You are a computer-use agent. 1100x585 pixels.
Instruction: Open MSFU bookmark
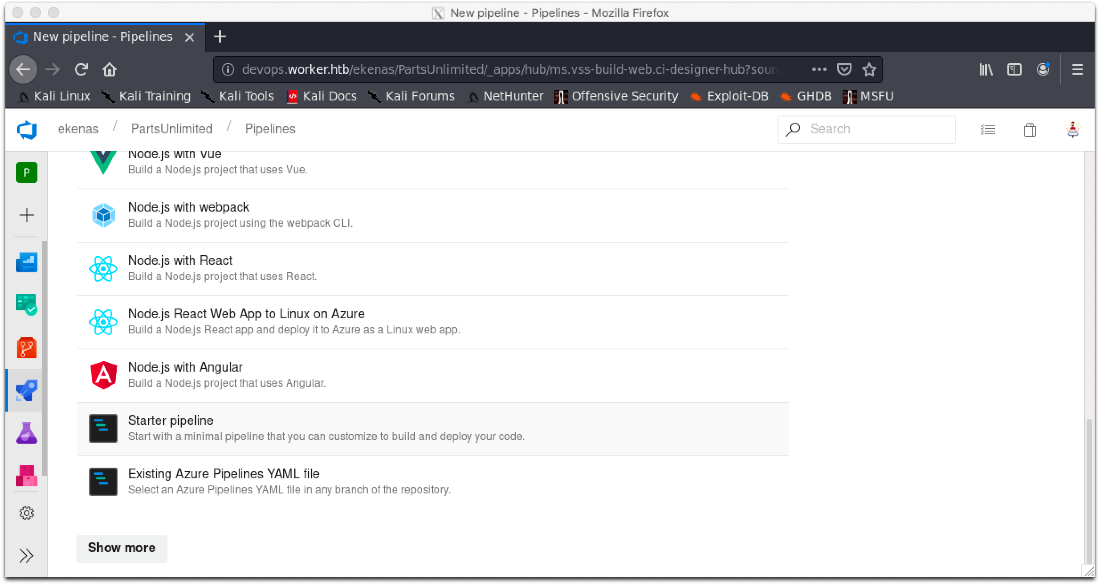(x=868, y=96)
